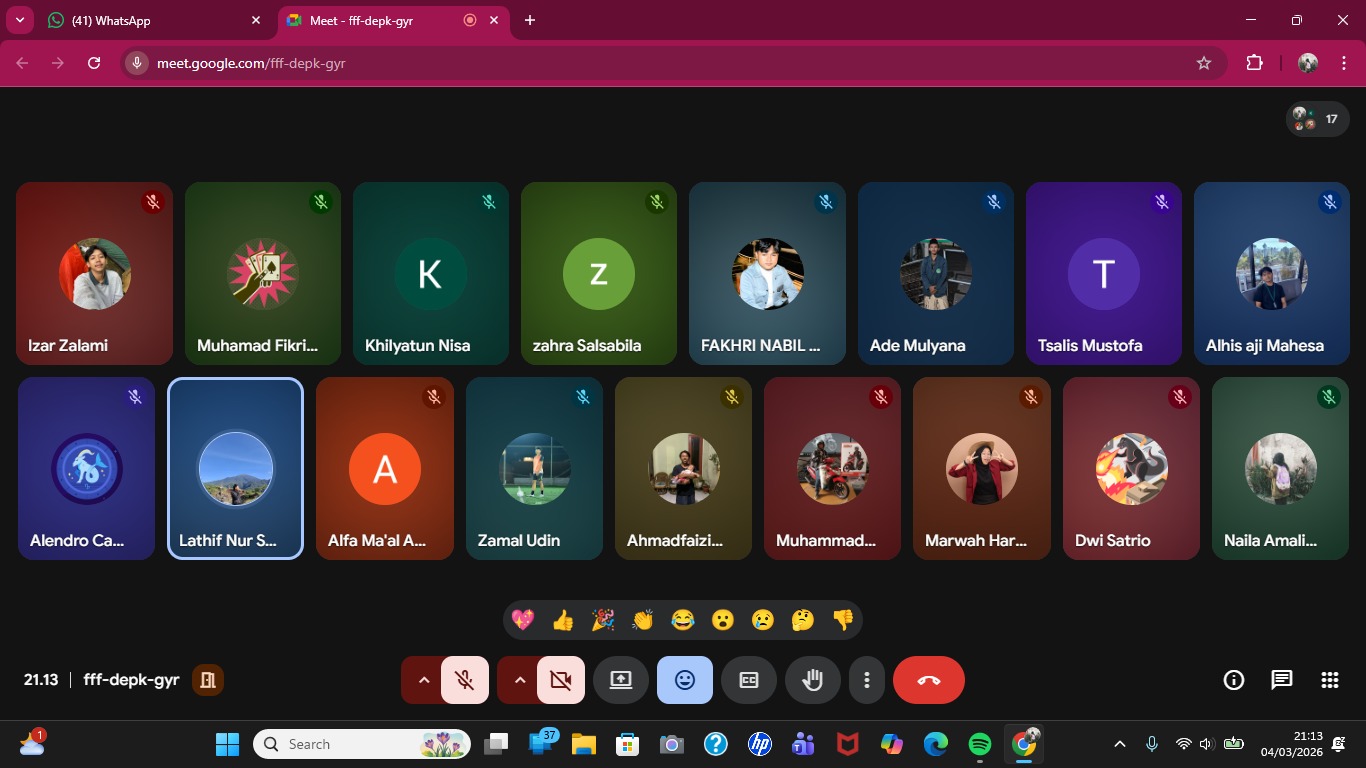The height and width of the screenshot is (768, 1366).
Task: Click the present screen button
Action: pos(621,680)
